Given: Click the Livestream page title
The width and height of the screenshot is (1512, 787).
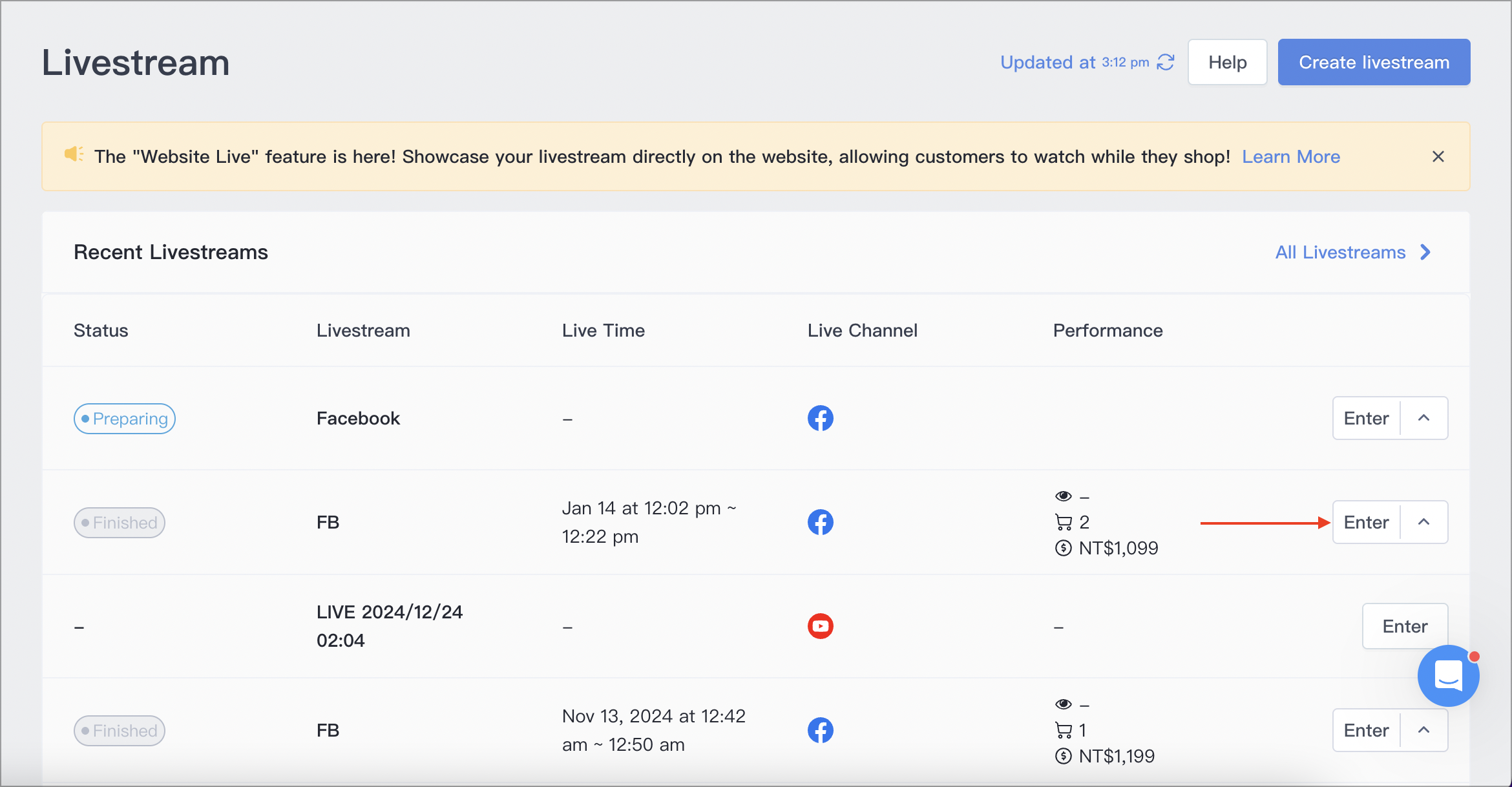Looking at the screenshot, I should tap(136, 63).
